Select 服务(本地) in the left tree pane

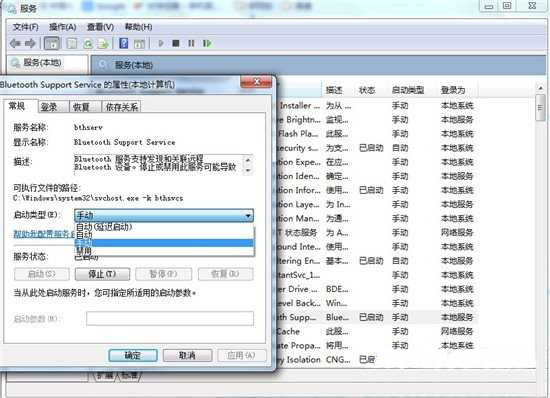(42, 63)
